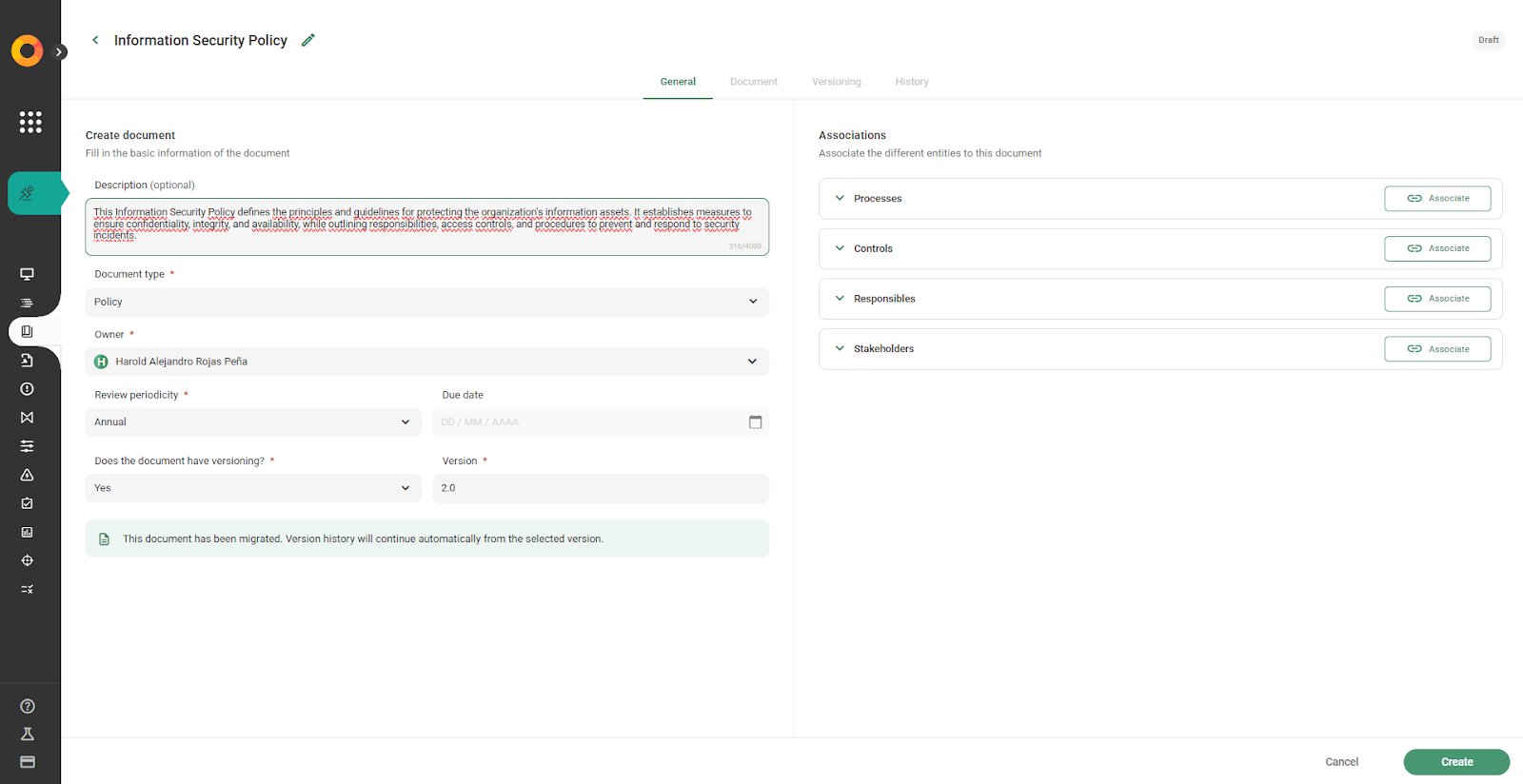This screenshot has width=1523, height=784.
Task: Expand the Stakeholders association section
Action: (x=840, y=349)
